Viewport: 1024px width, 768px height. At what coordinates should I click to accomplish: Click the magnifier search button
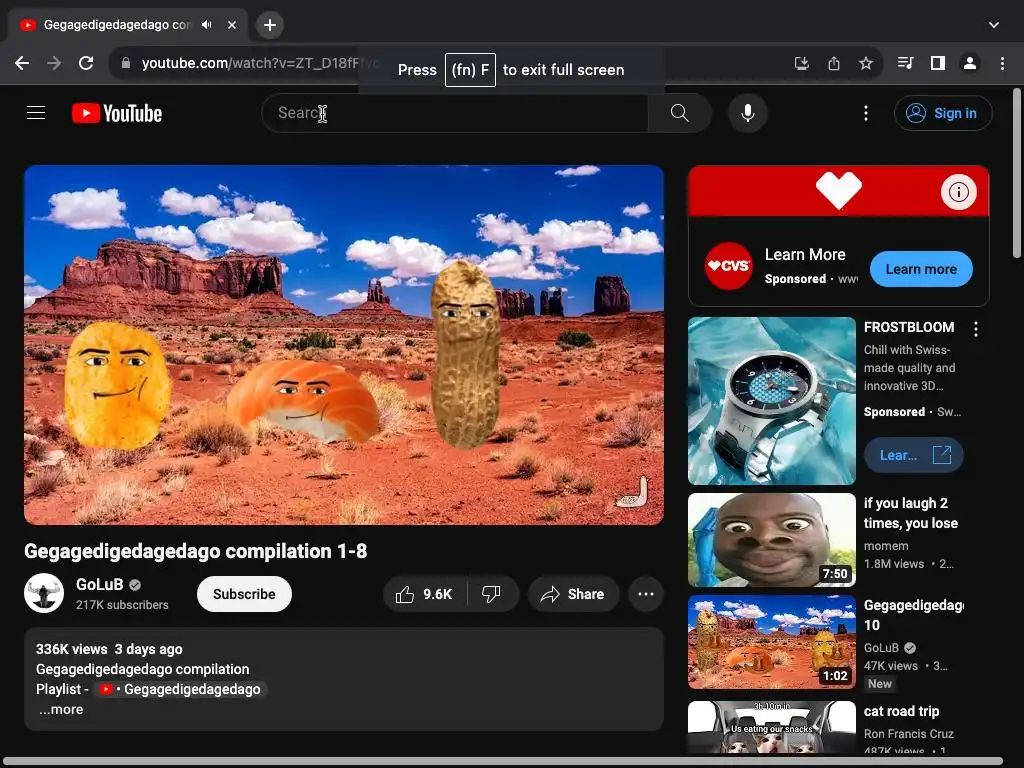679,113
